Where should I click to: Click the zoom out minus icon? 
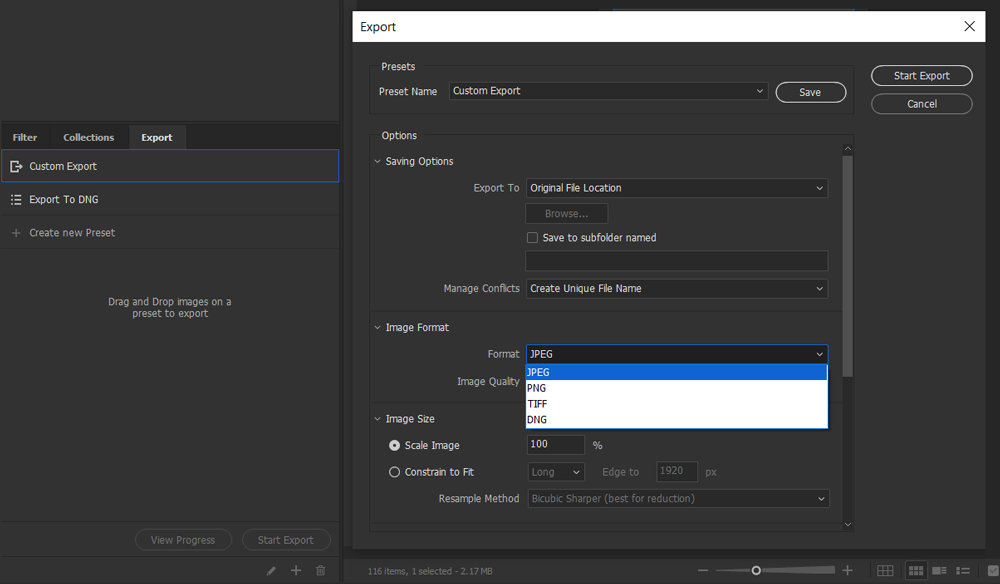[x=703, y=570]
